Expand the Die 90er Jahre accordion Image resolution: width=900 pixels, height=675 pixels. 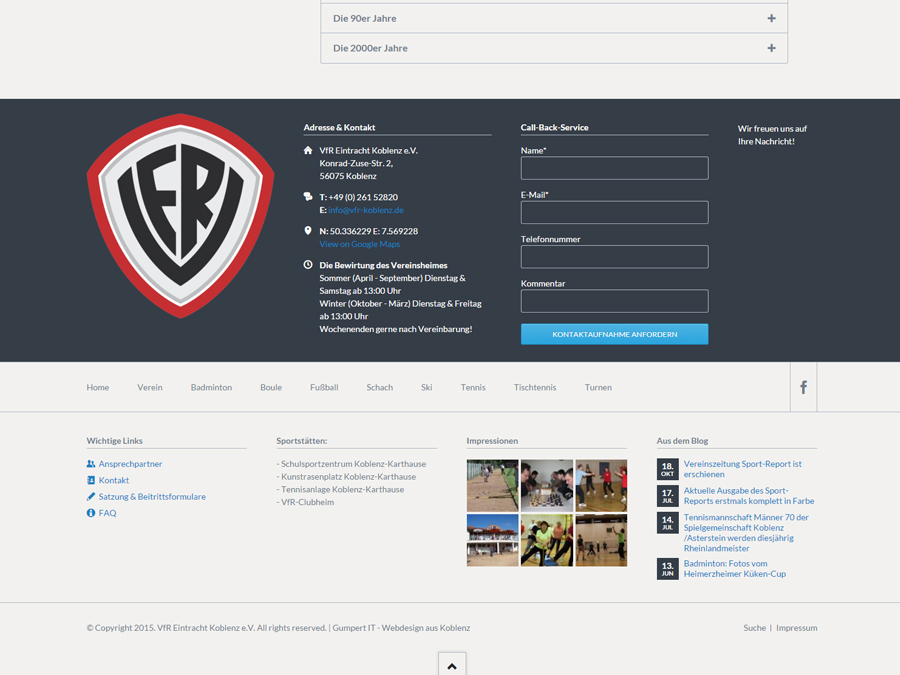[x=553, y=18]
